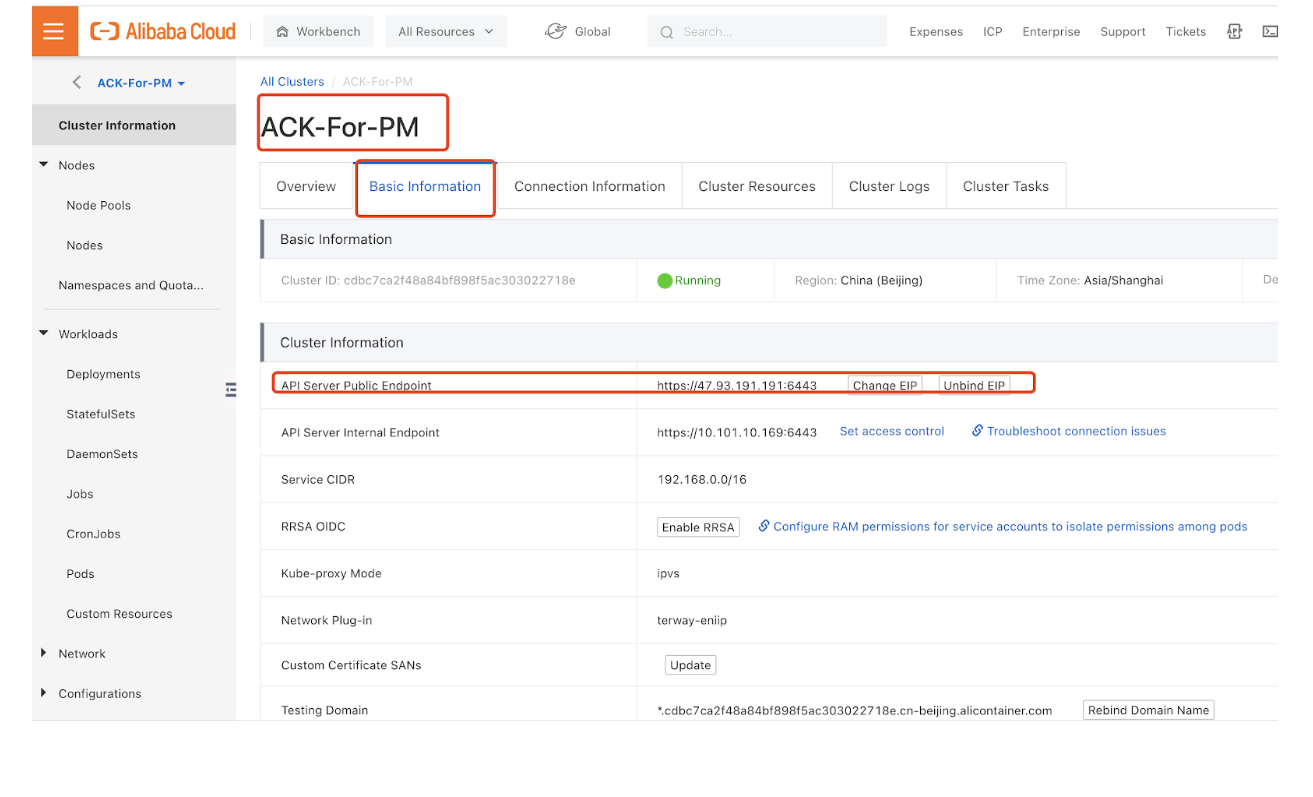Collapse the sidebar using the handle icon
Image resolution: width=1313 pixels, height=797 pixels.
pyautogui.click(x=231, y=390)
